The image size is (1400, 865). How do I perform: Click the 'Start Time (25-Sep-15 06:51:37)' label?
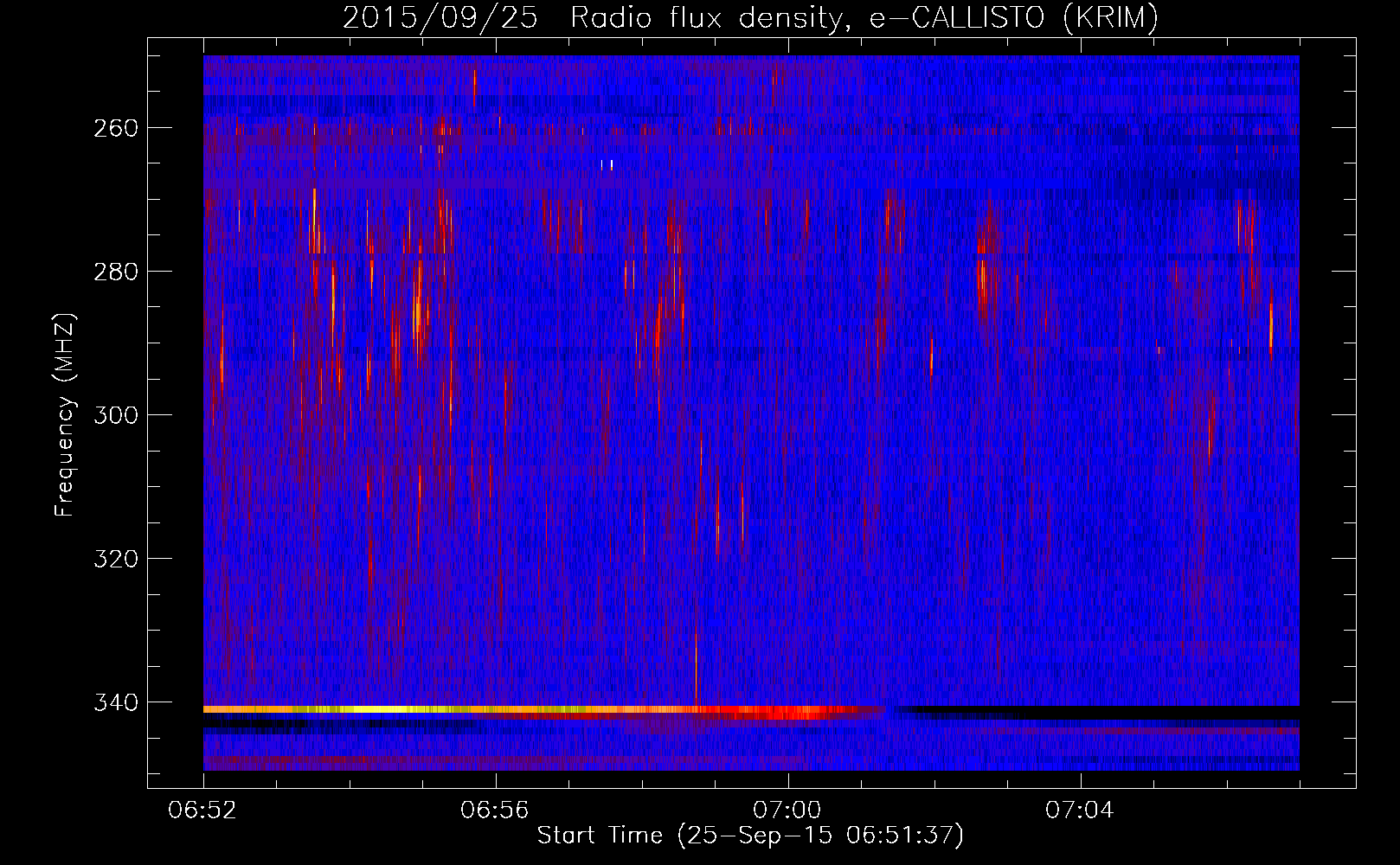(x=750, y=836)
